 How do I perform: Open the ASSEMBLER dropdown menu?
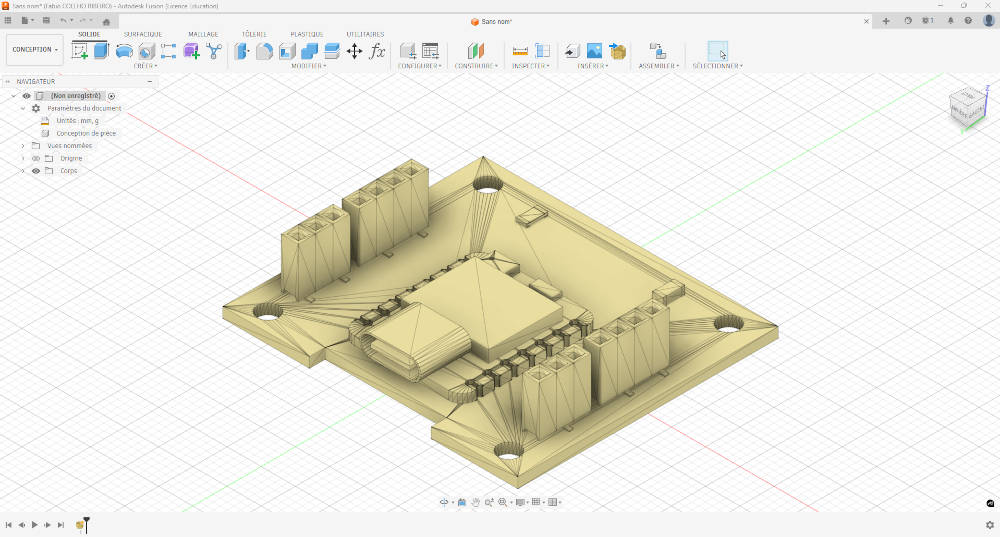click(x=659, y=66)
